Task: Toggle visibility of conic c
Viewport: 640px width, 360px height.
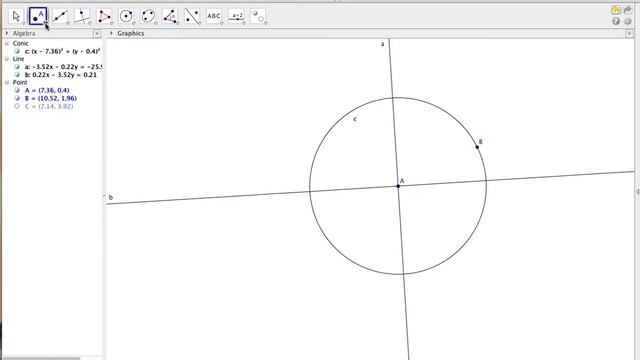Action: tap(17, 51)
